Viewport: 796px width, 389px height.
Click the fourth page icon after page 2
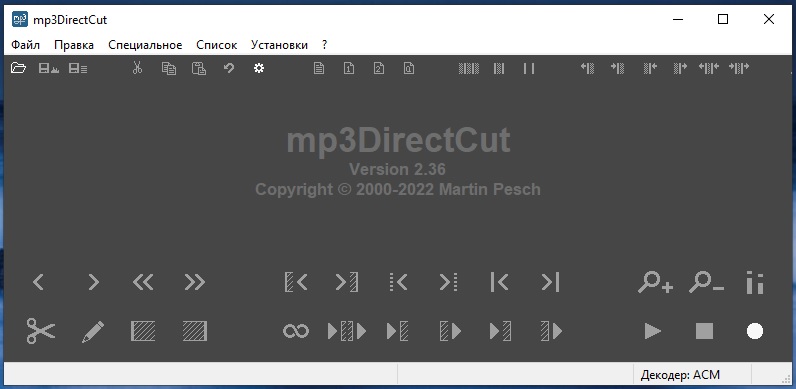pos(409,68)
